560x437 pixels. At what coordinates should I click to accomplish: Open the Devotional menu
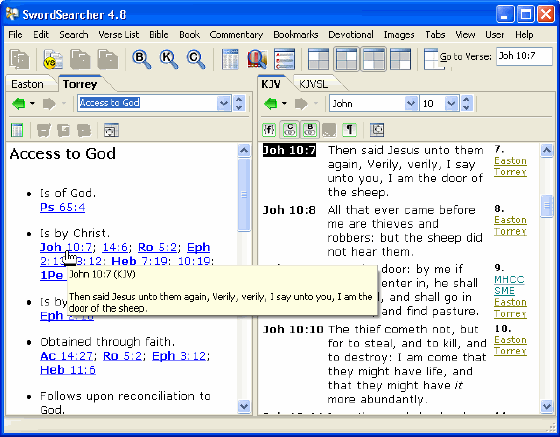coord(351,35)
